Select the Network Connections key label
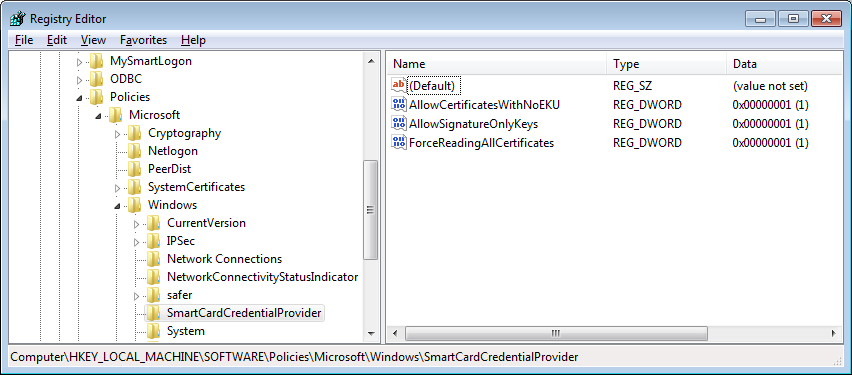Screen dimensions: 852x375 tap(224, 259)
